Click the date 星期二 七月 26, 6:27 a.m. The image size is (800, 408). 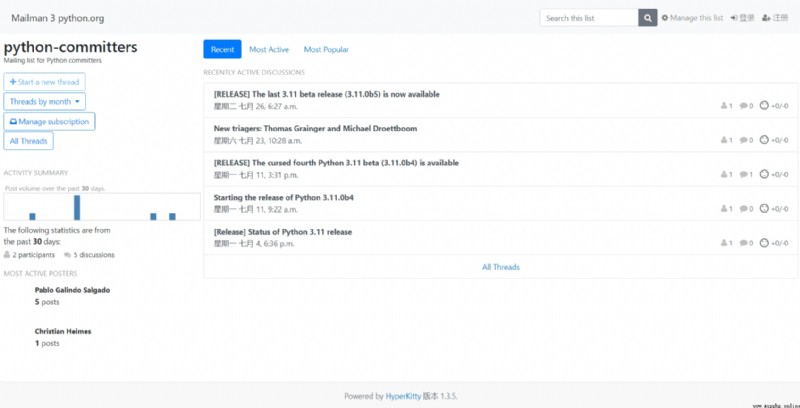[x=256, y=107]
